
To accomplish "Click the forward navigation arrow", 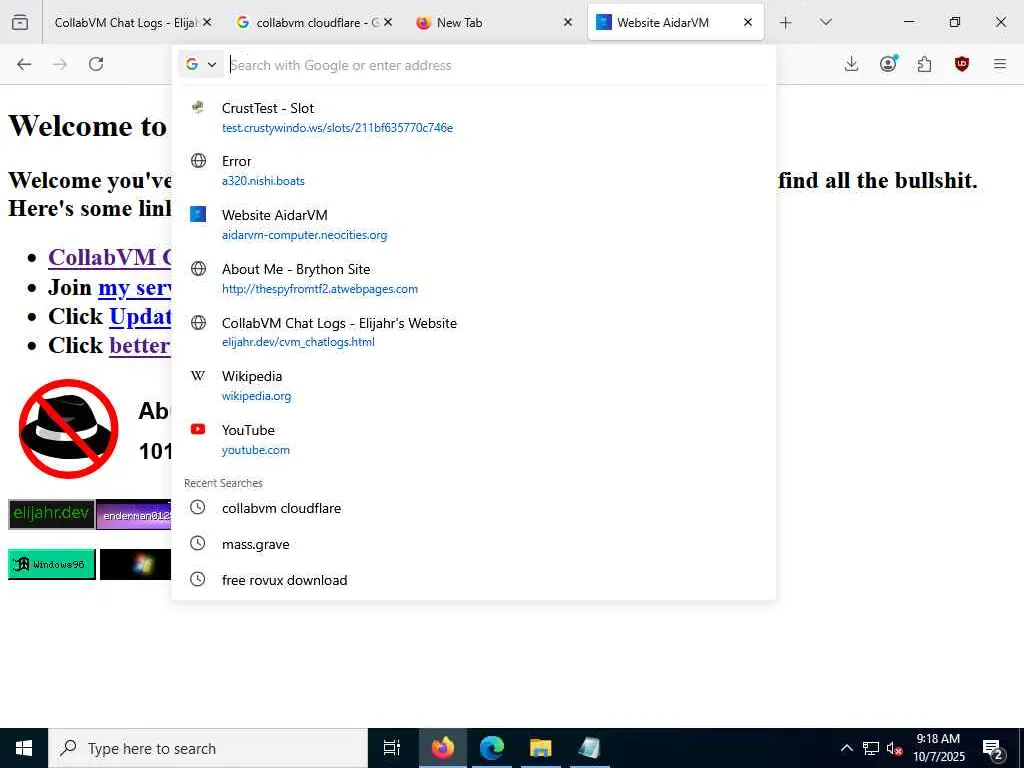I will tap(60, 64).
